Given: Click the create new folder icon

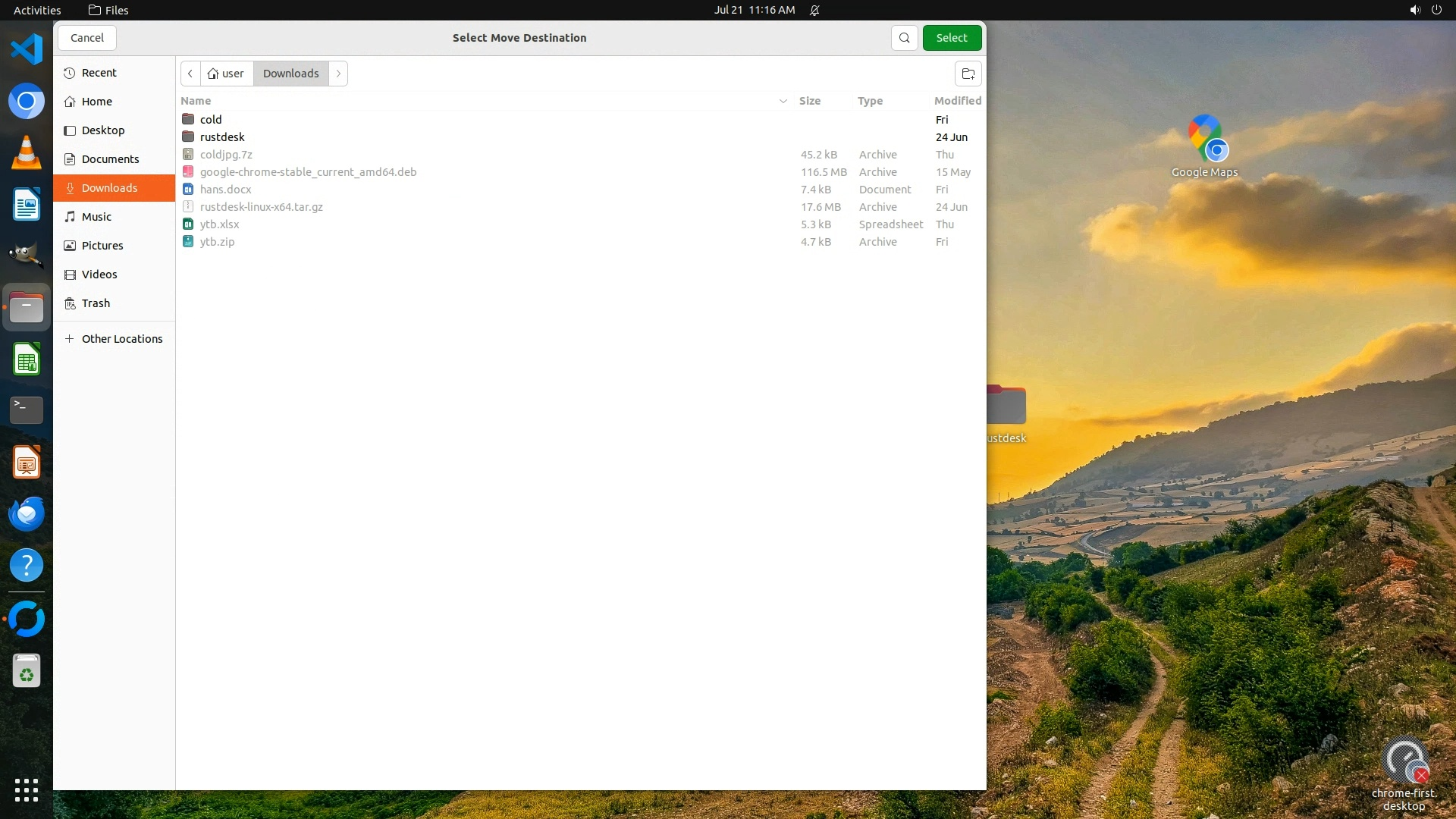Looking at the screenshot, I should (x=968, y=74).
